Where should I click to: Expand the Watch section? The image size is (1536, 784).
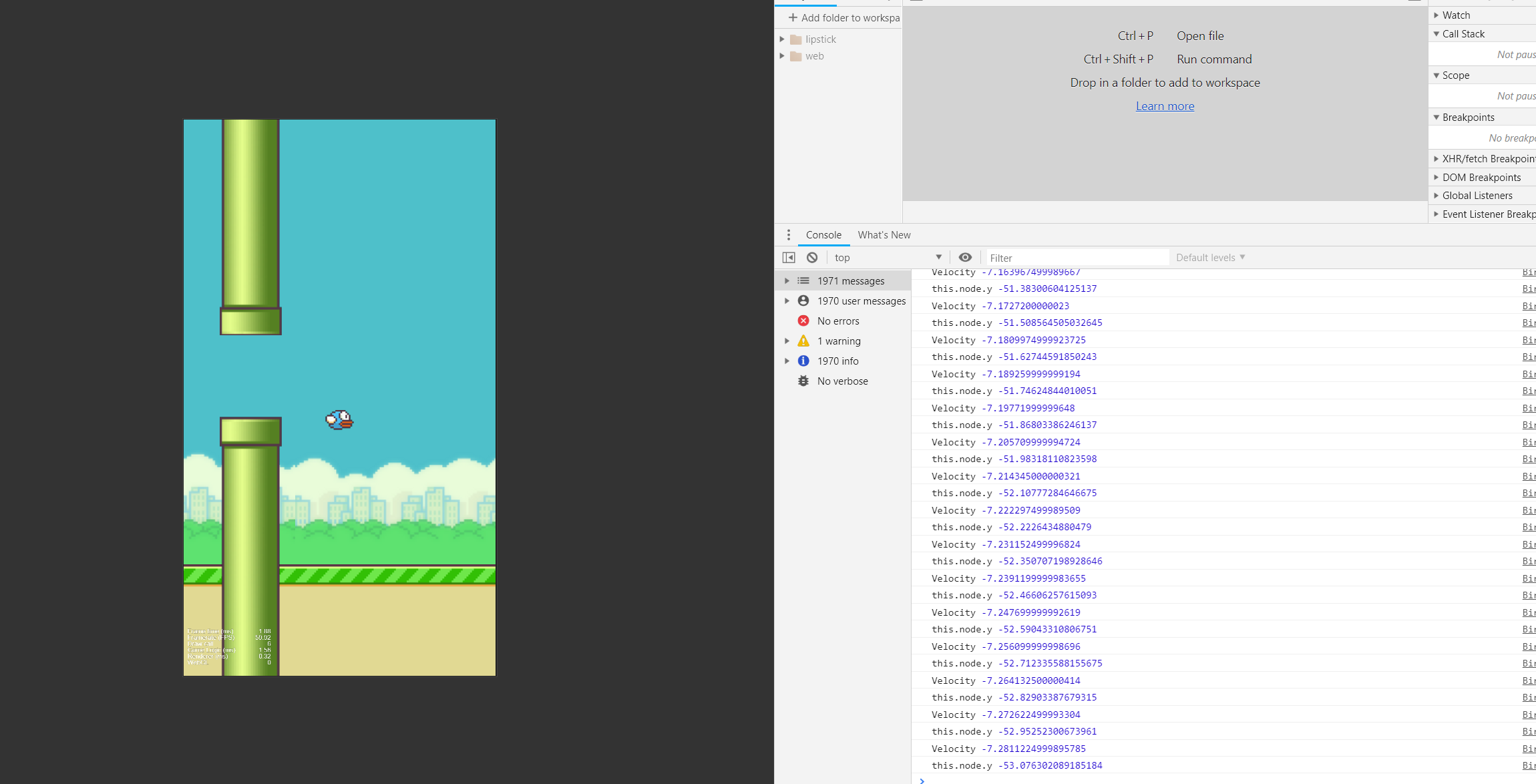[1456, 15]
